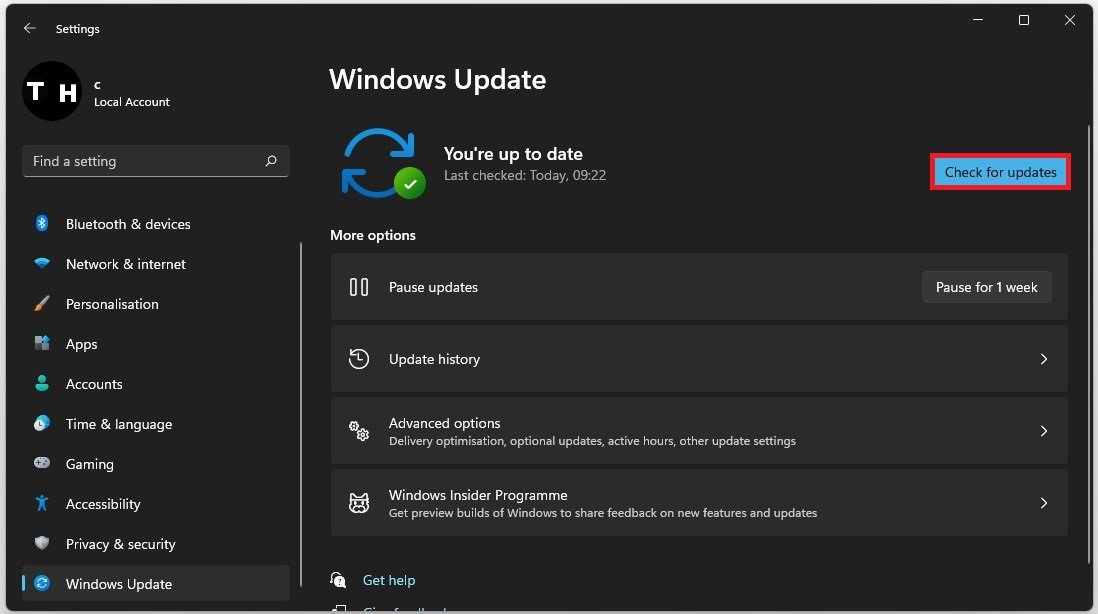1098x614 pixels.
Task: Select Windows Update in sidebar
Action: [x=119, y=584]
